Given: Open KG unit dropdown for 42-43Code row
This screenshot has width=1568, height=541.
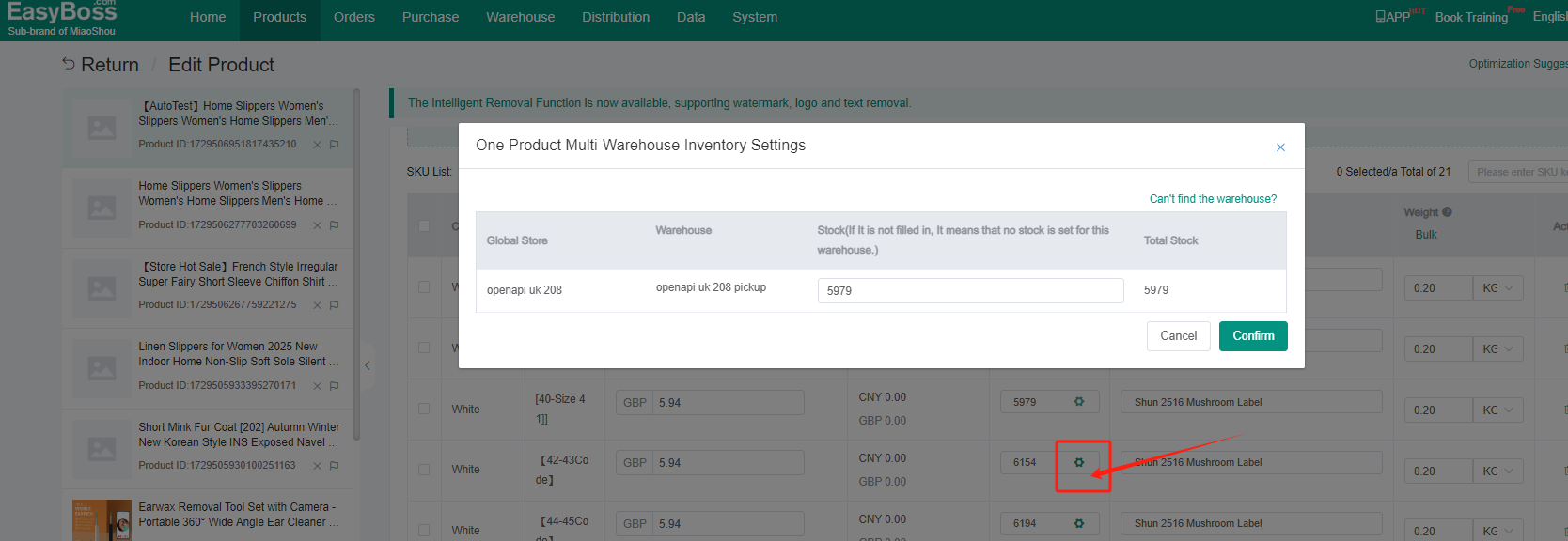Looking at the screenshot, I should click(x=1497, y=471).
